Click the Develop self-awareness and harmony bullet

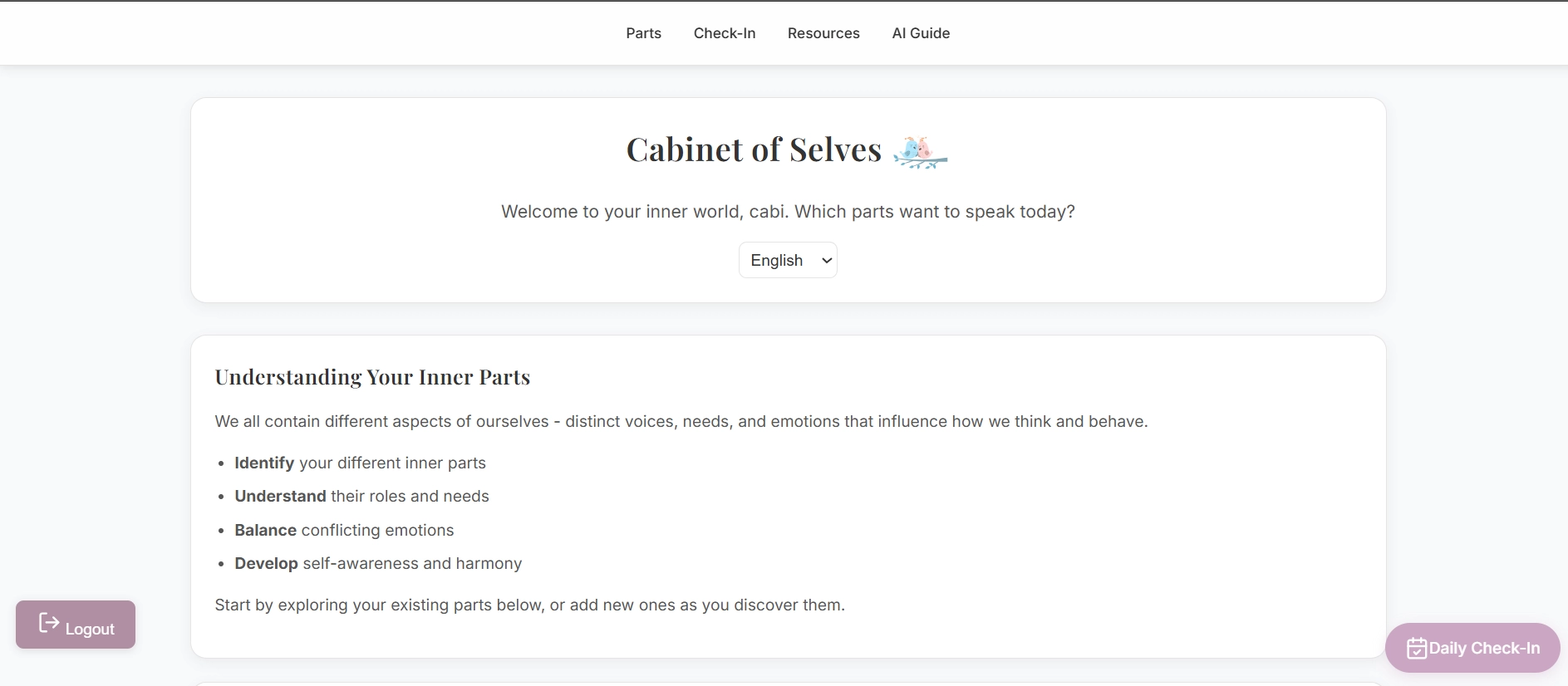378,563
